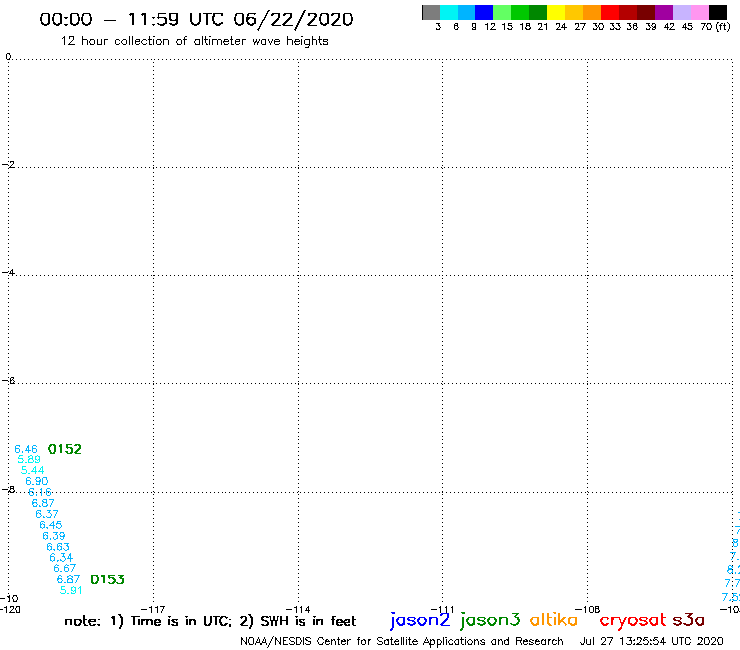This screenshot has height=650, width=740.
Task: Select the -4 latitude axis label
Action: (x=8, y=272)
